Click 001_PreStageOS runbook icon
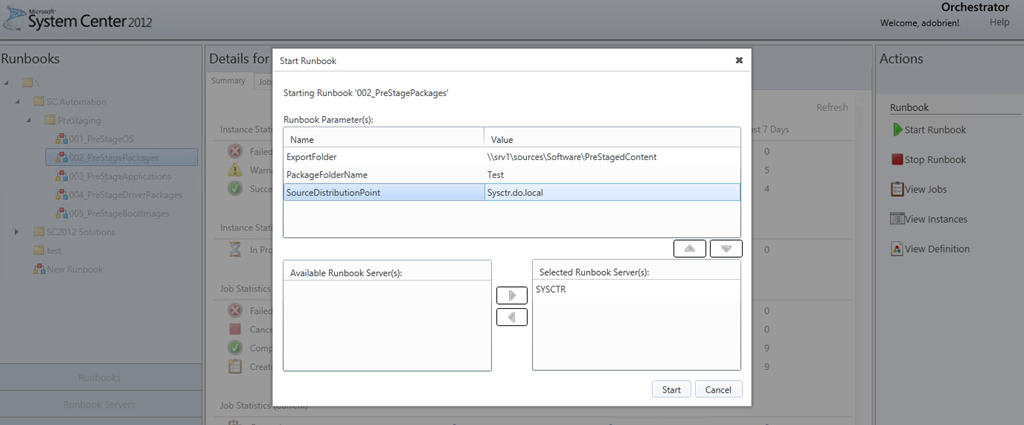 click(61, 139)
